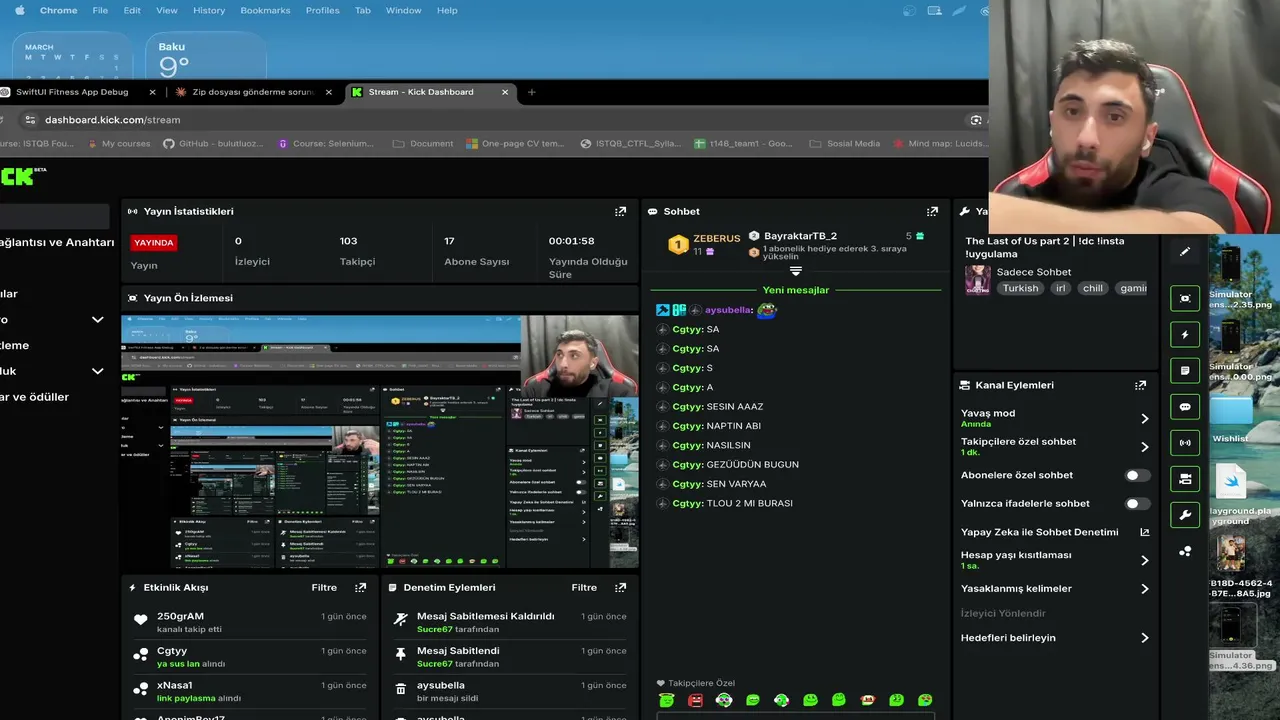The width and height of the screenshot is (1280, 720).
Task: Select the clown emote in emote row
Action: pos(868,700)
